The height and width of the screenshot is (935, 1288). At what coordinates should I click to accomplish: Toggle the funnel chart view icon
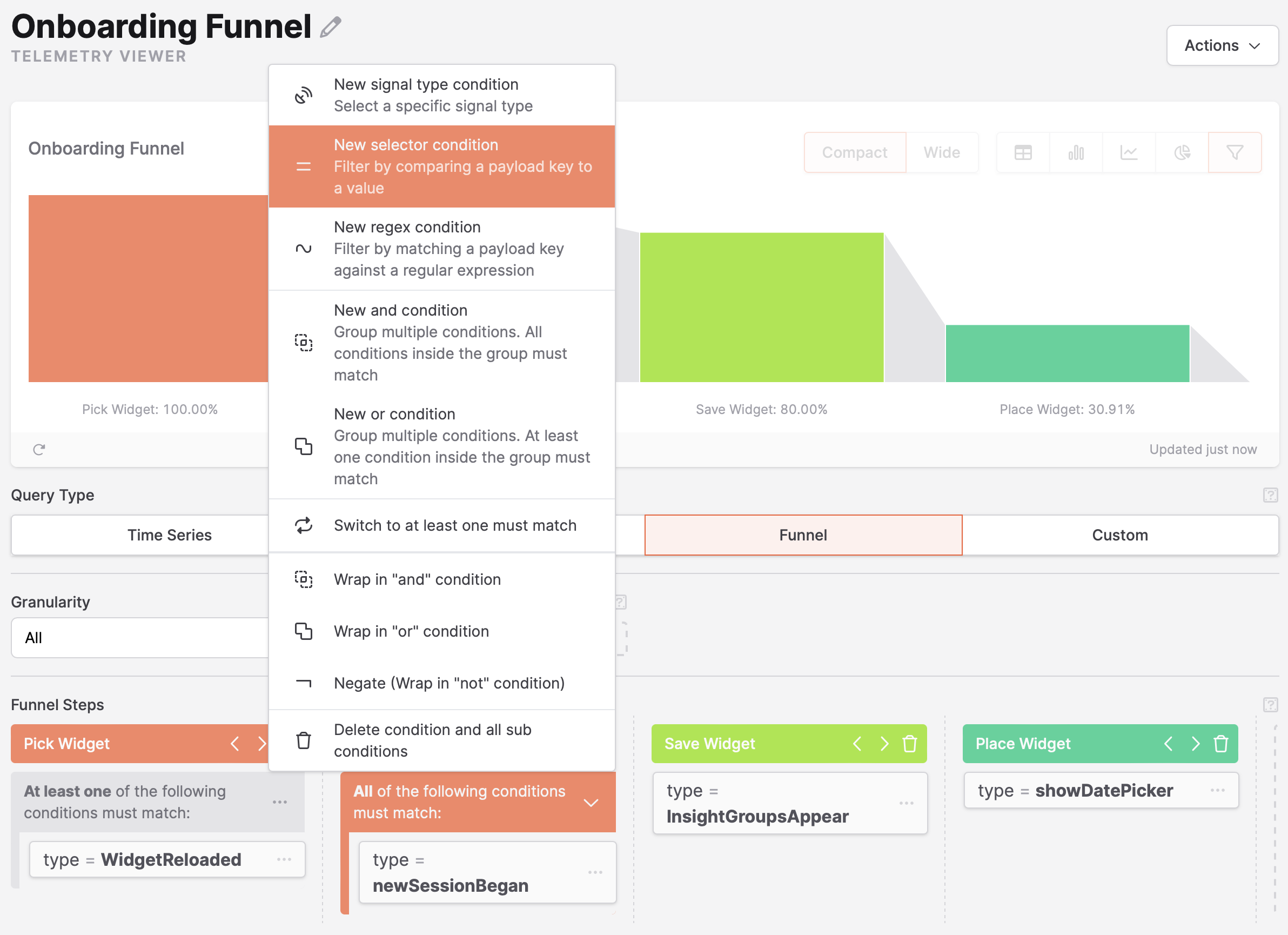point(1234,153)
